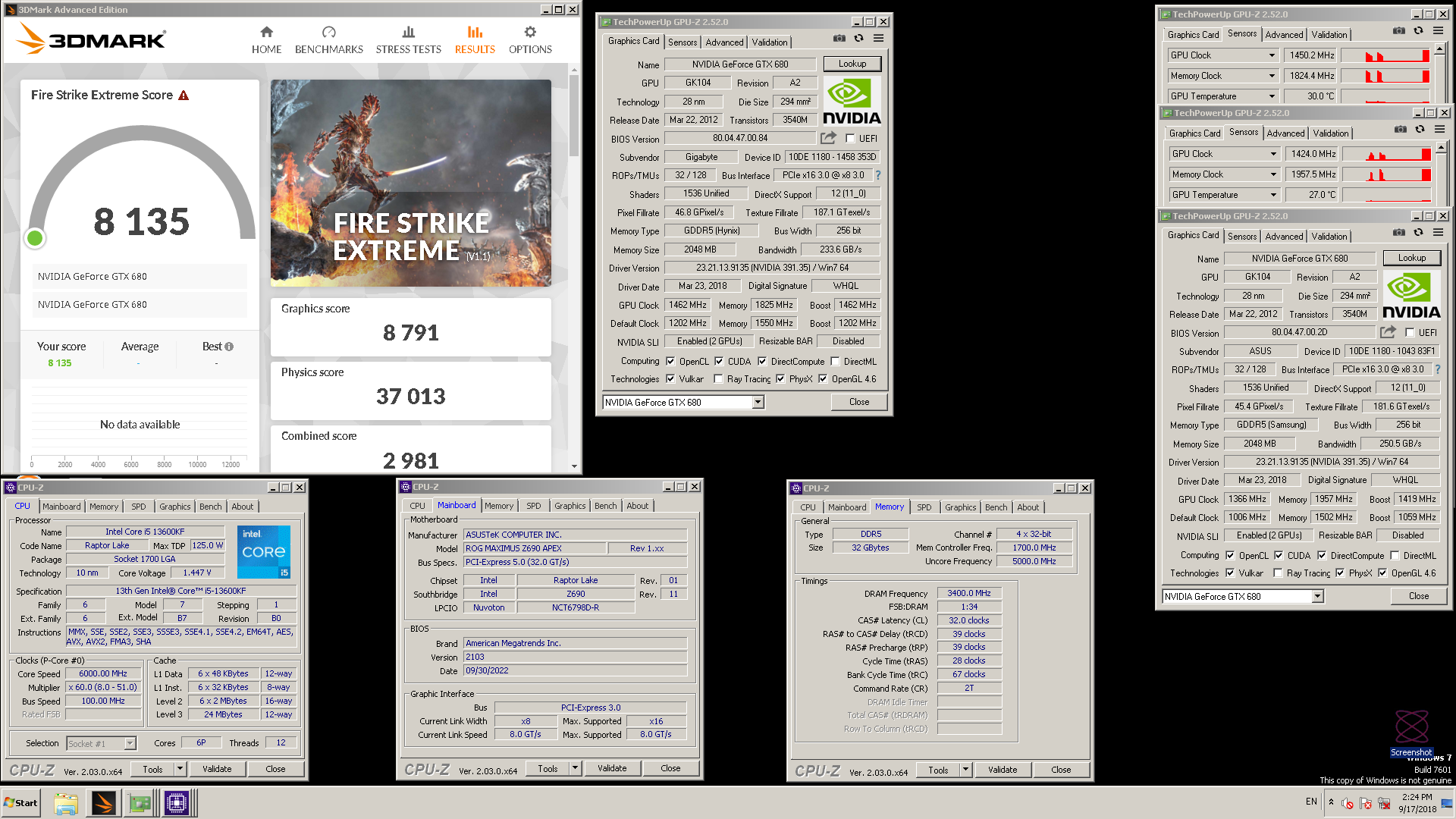Toggle OpenCL checkbox in center GPU-Z
1456x819 pixels.
670,362
